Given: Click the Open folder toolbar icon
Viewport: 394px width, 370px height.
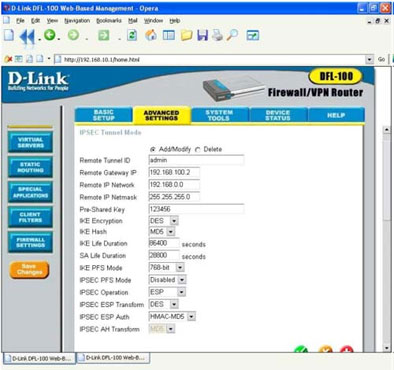Looking at the screenshot, I should point(186,35).
